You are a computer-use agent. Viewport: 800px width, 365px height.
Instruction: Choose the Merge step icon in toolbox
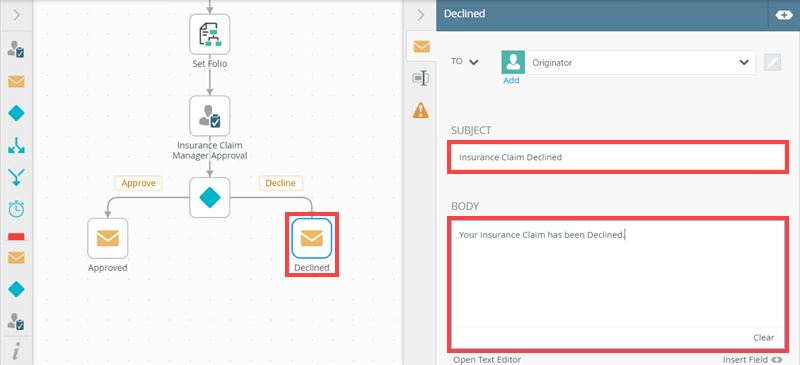(x=16, y=177)
